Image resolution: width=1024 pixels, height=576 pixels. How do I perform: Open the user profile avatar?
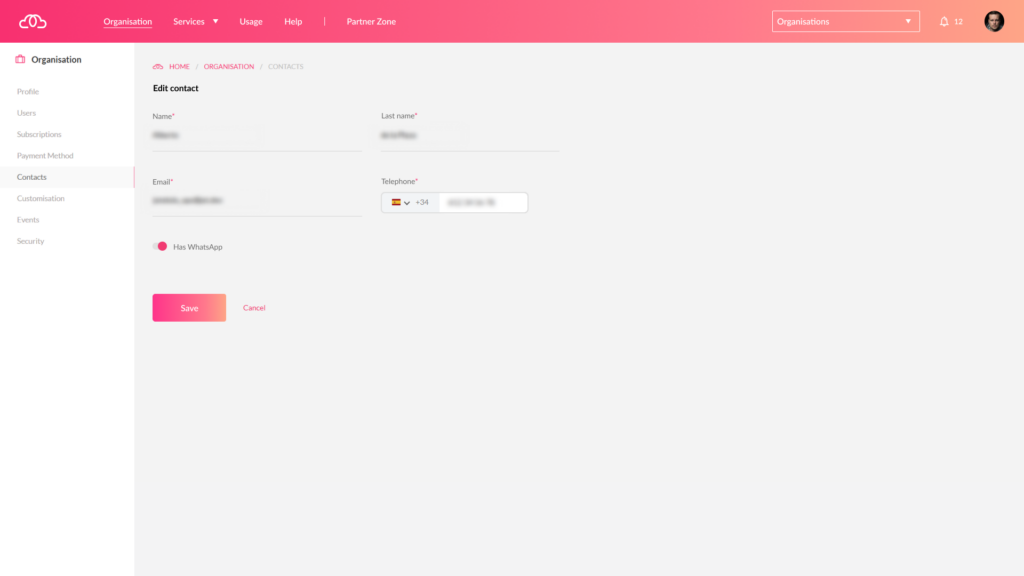coord(994,21)
